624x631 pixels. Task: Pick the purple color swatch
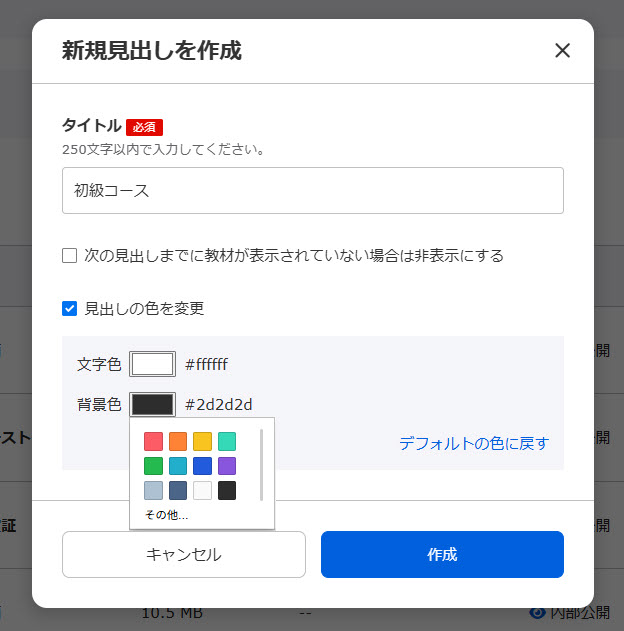tap(227, 466)
